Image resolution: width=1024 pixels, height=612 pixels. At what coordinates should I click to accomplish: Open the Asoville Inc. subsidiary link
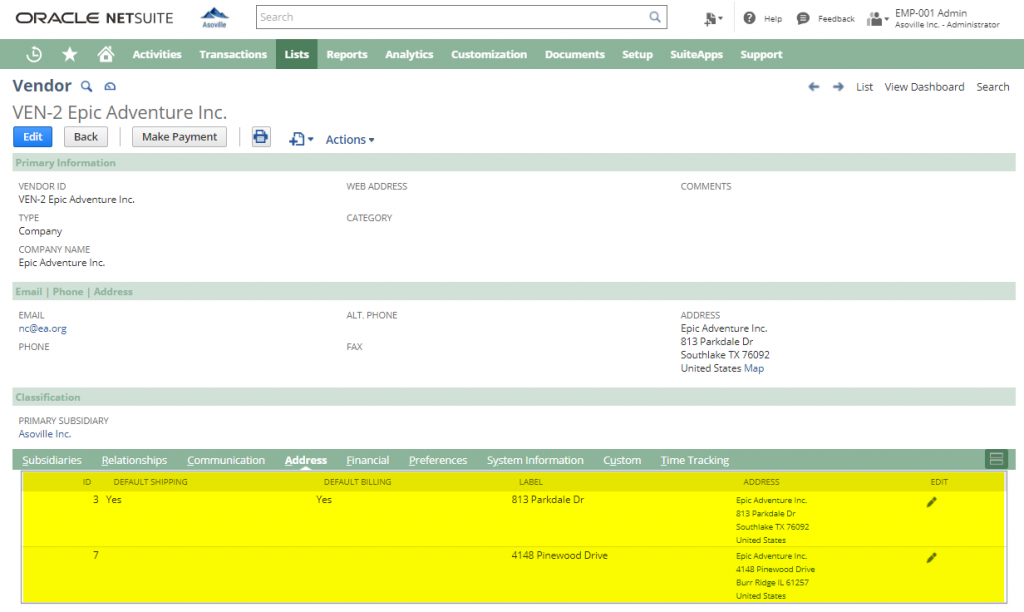[44, 434]
